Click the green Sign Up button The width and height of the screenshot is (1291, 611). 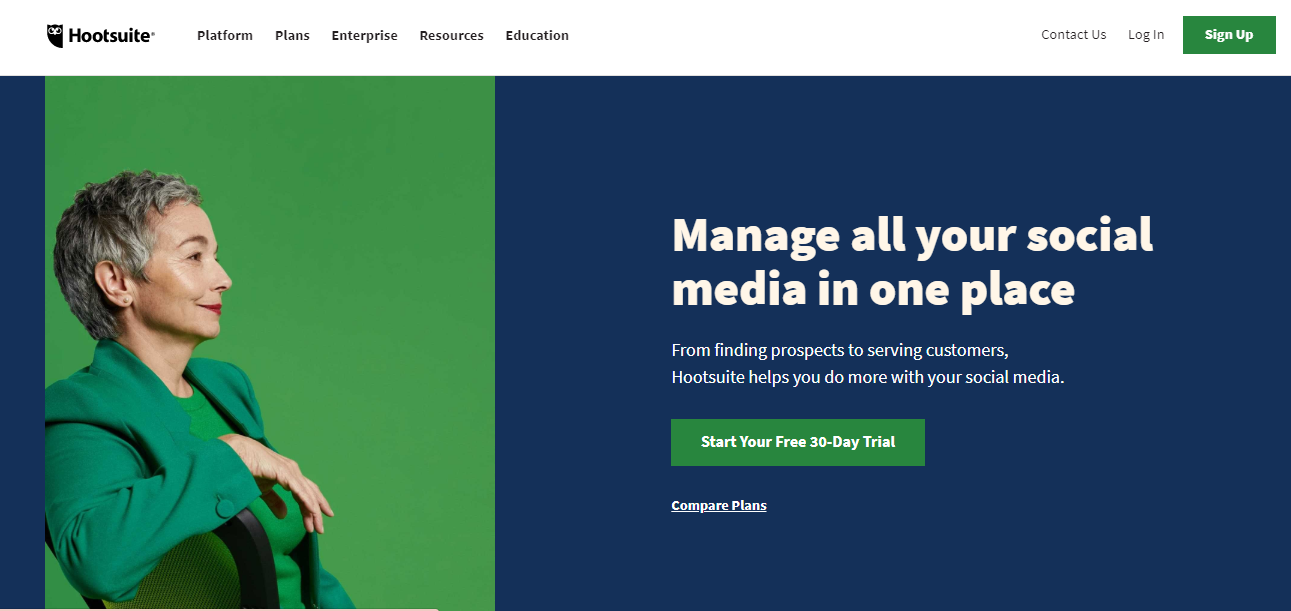[x=1229, y=35]
